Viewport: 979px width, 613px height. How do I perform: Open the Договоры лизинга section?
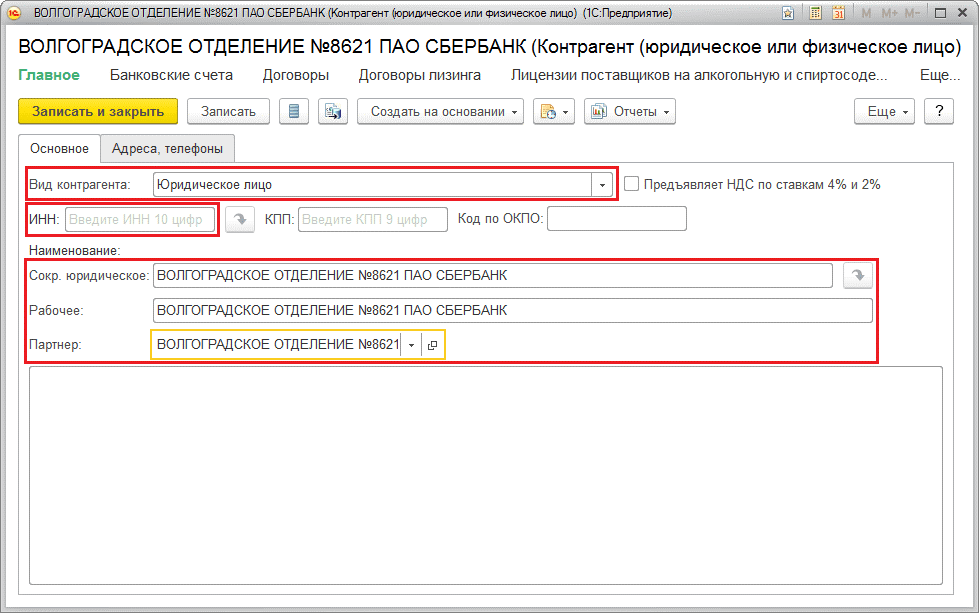click(x=420, y=75)
